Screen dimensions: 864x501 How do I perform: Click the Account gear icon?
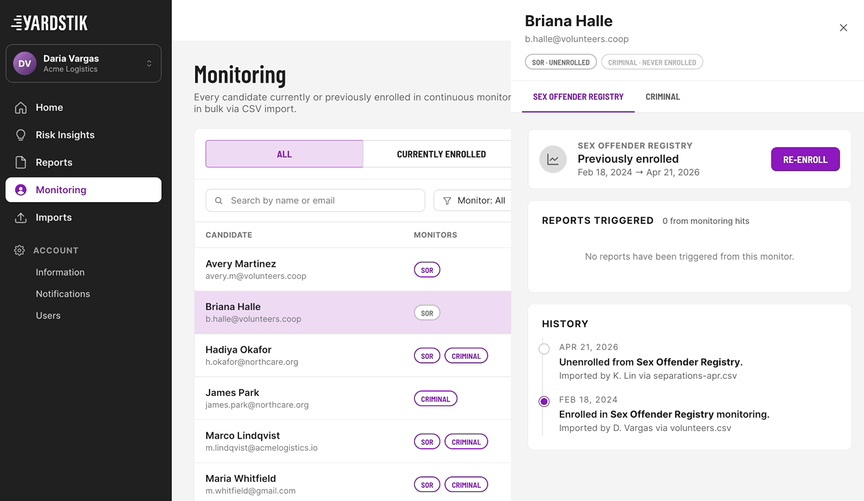[x=19, y=250]
